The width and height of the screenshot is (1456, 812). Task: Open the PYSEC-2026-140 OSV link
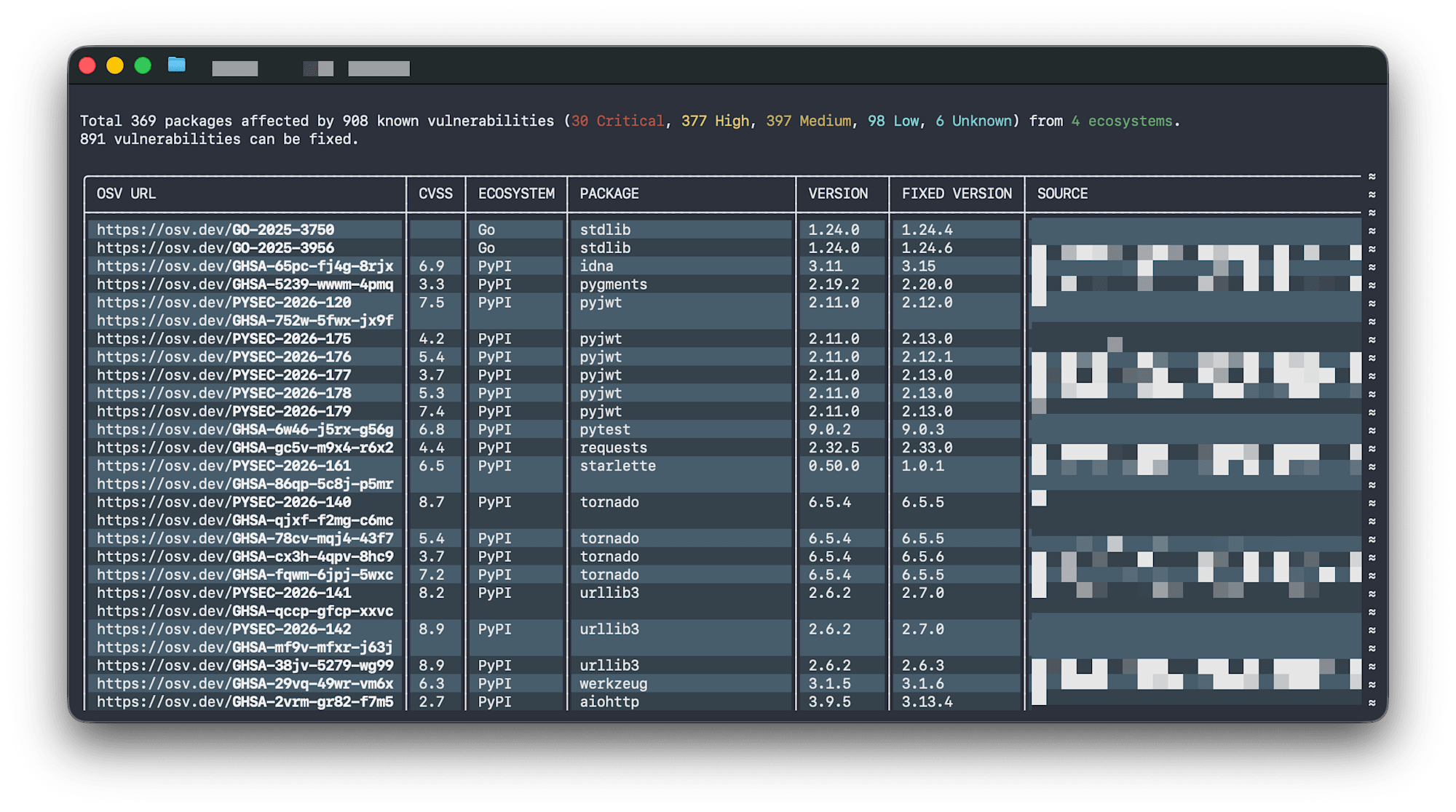pos(224,503)
